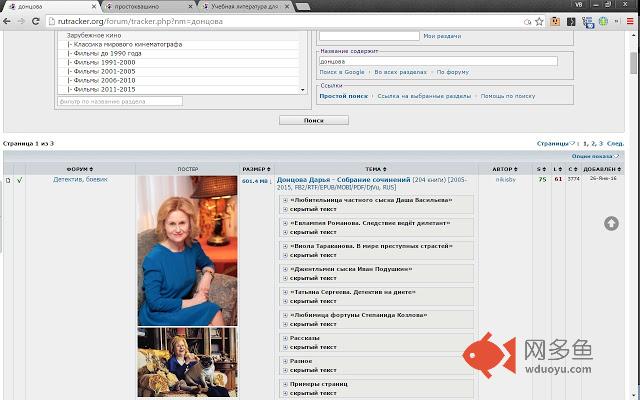Image resolution: width=640 pixels, height=400 pixels.
Task: Click the topic icon at row start
Action: click(x=8, y=180)
